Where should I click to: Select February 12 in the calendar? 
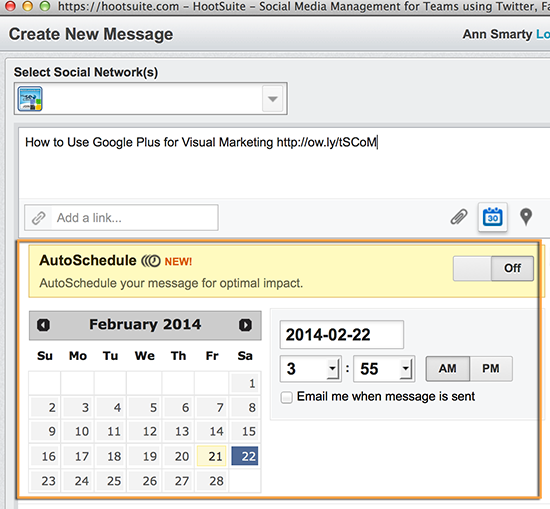coord(145,431)
